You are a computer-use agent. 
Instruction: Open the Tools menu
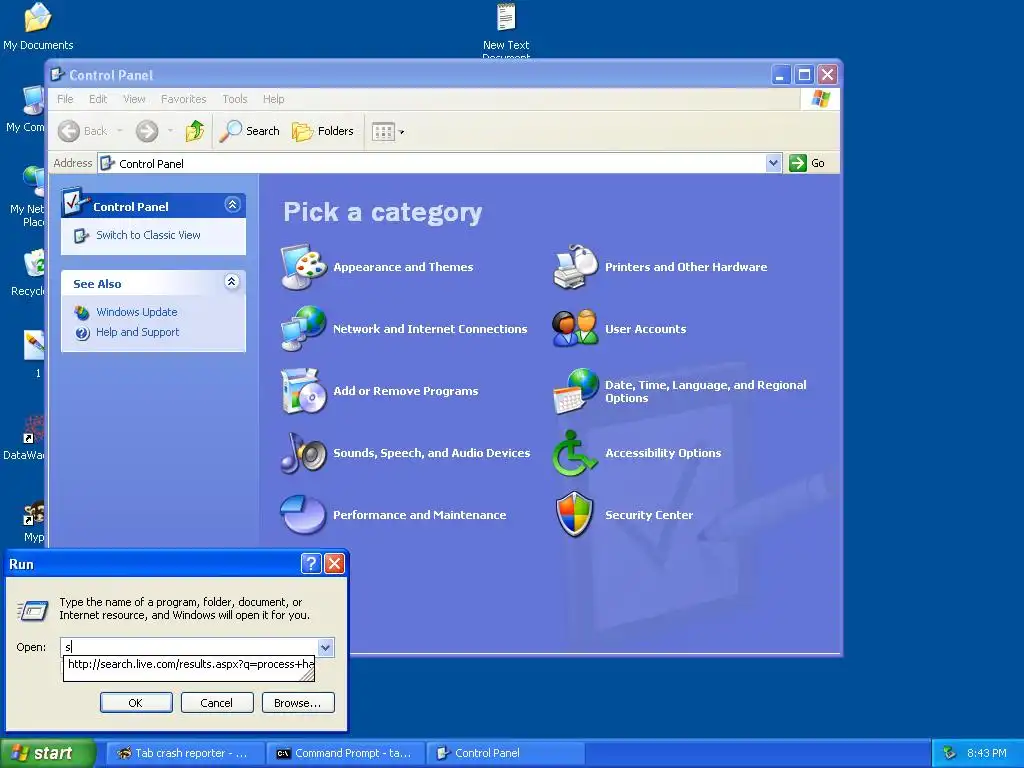[234, 99]
